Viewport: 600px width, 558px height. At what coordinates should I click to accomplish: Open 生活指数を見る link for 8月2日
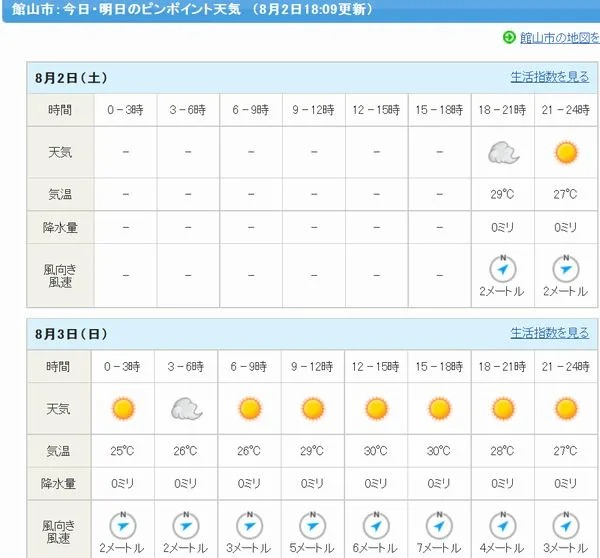point(549,77)
